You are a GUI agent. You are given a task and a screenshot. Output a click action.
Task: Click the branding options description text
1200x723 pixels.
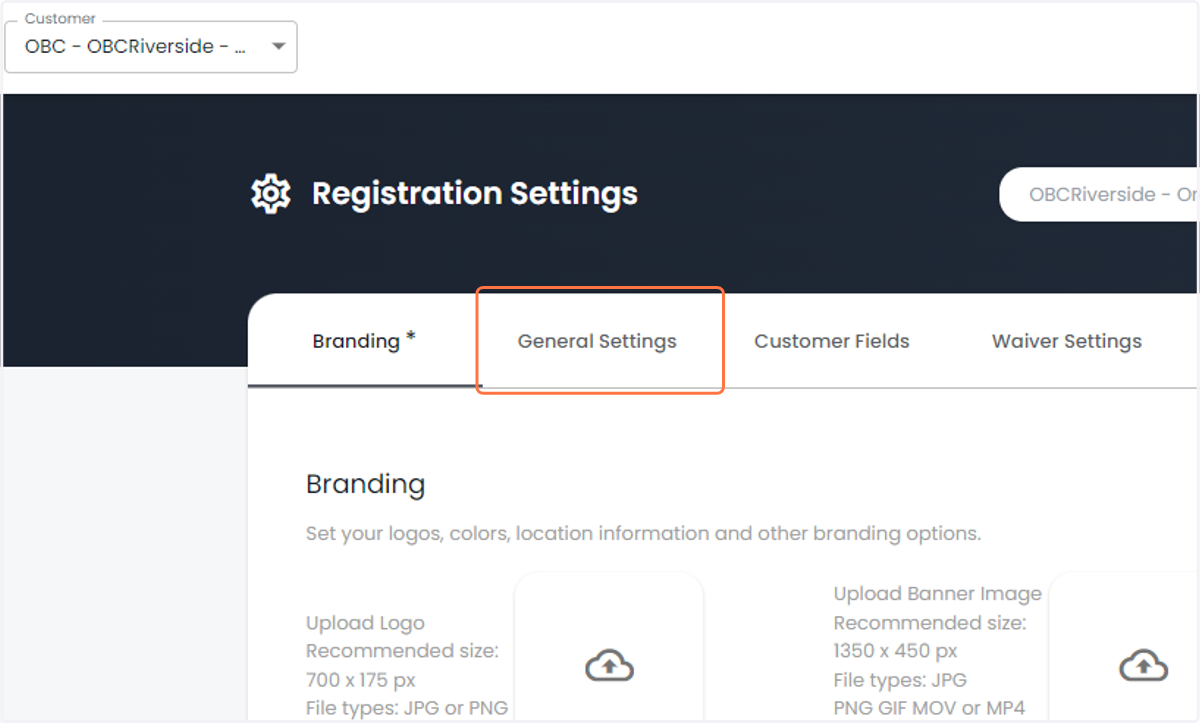pyautogui.click(x=643, y=533)
